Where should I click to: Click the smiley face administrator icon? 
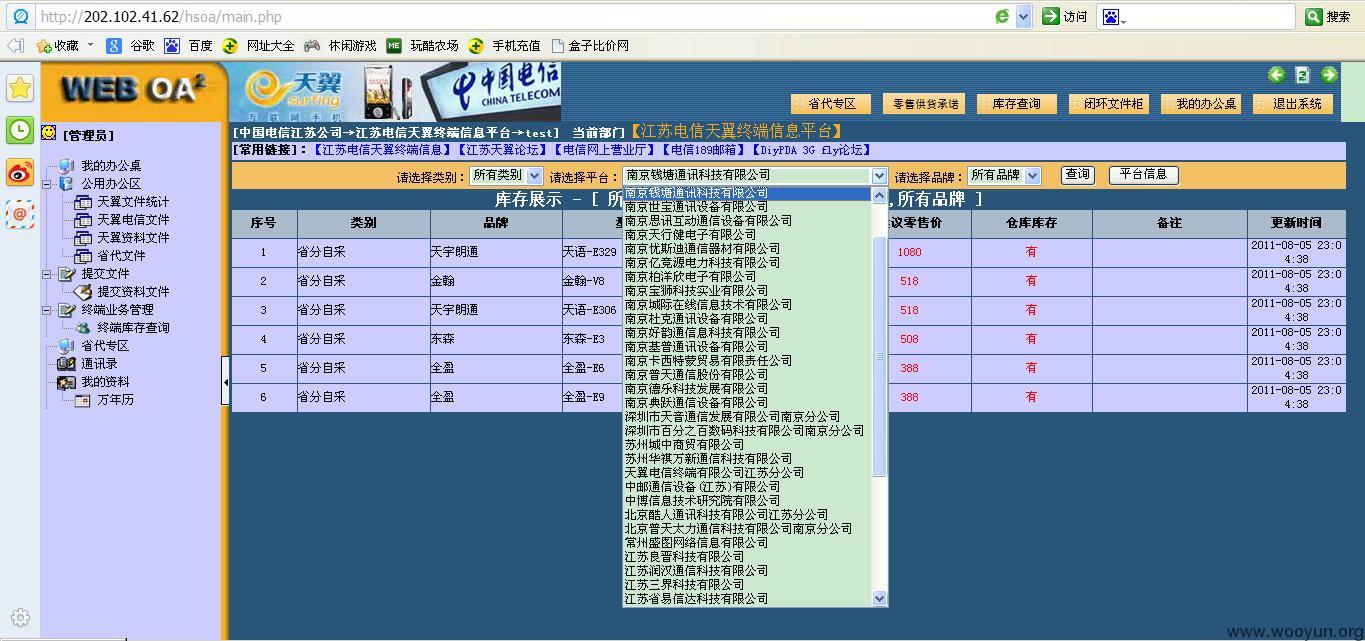(x=49, y=133)
